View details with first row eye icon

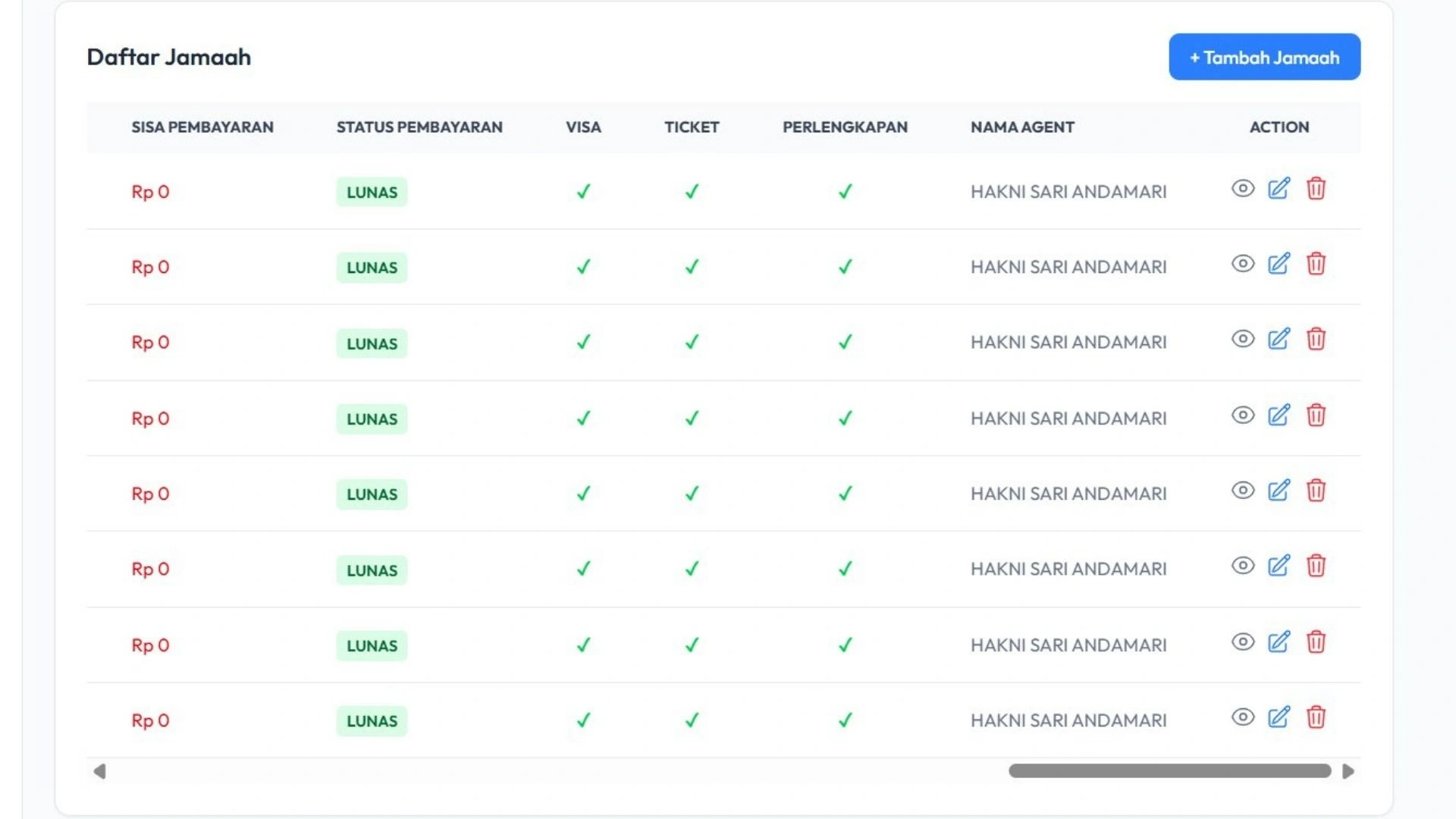tap(1242, 189)
